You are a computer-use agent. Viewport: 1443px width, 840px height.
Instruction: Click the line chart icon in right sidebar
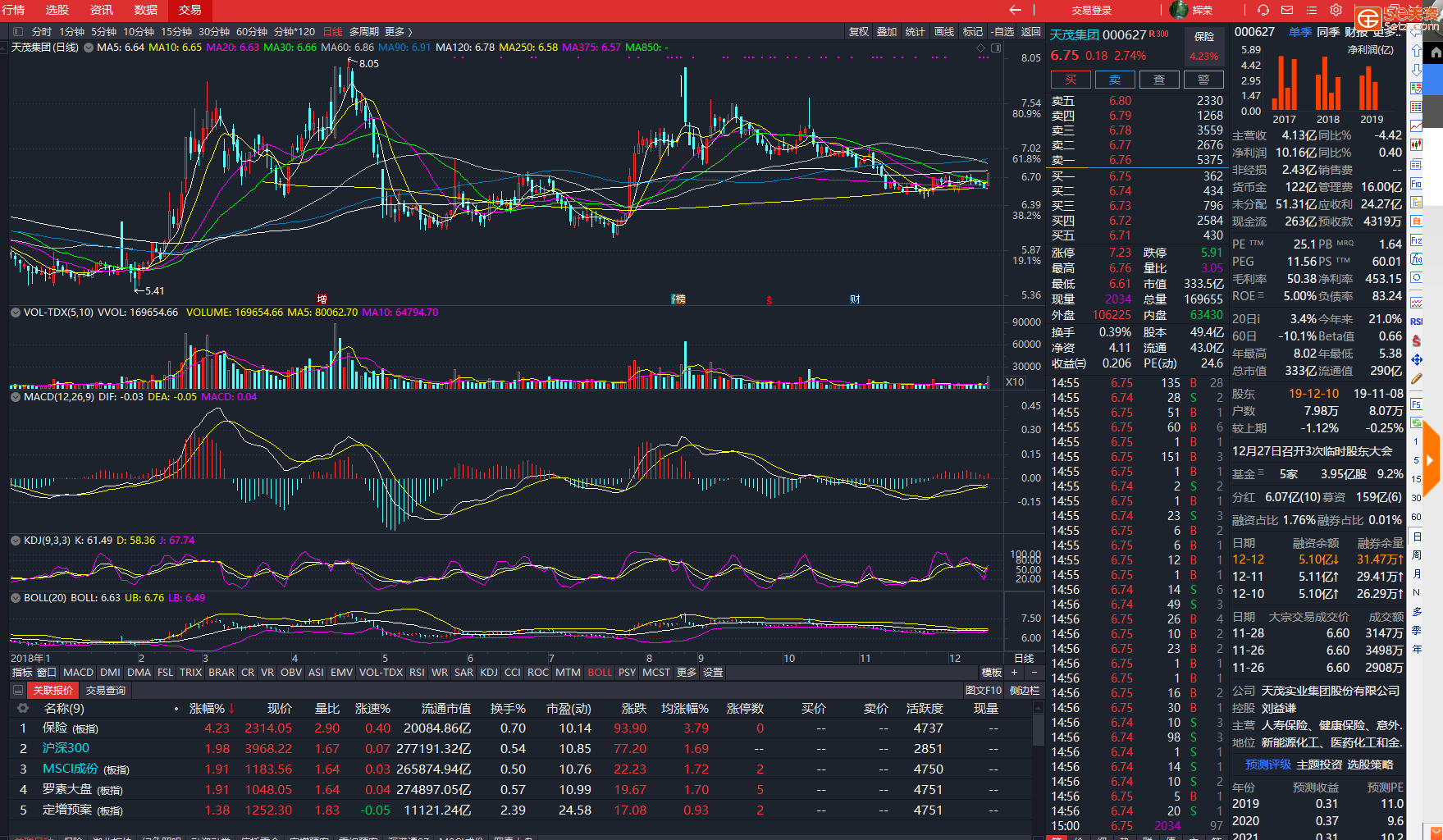click(1417, 126)
